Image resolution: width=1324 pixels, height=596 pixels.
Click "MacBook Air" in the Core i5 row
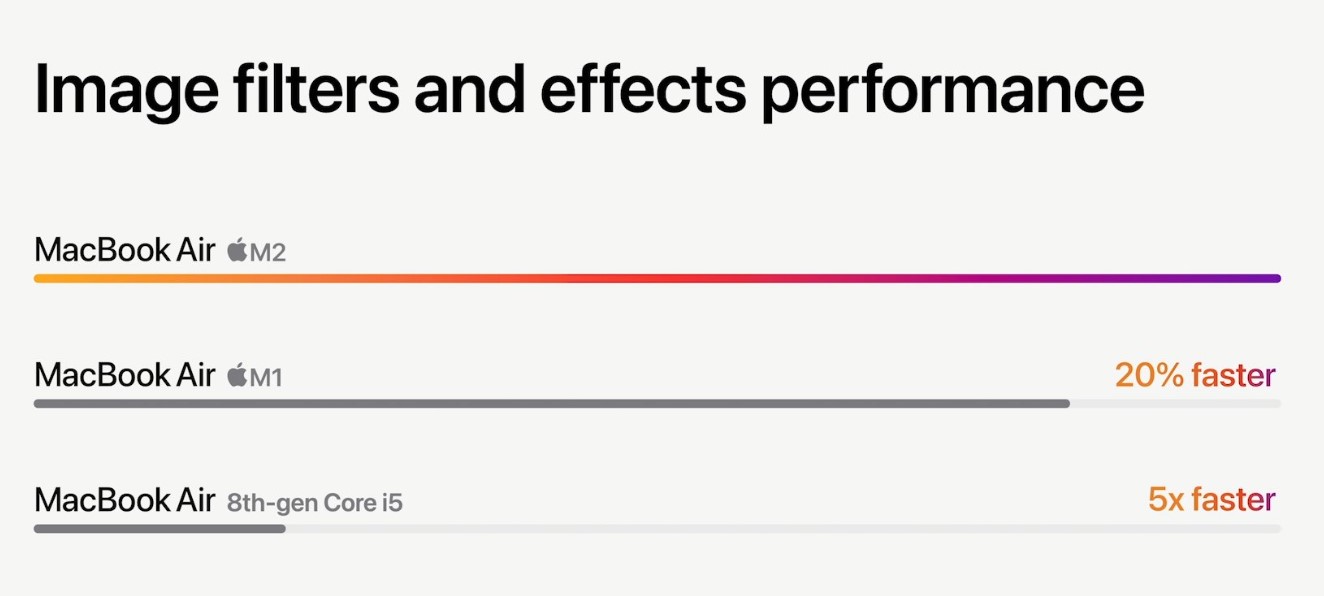tap(124, 499)
